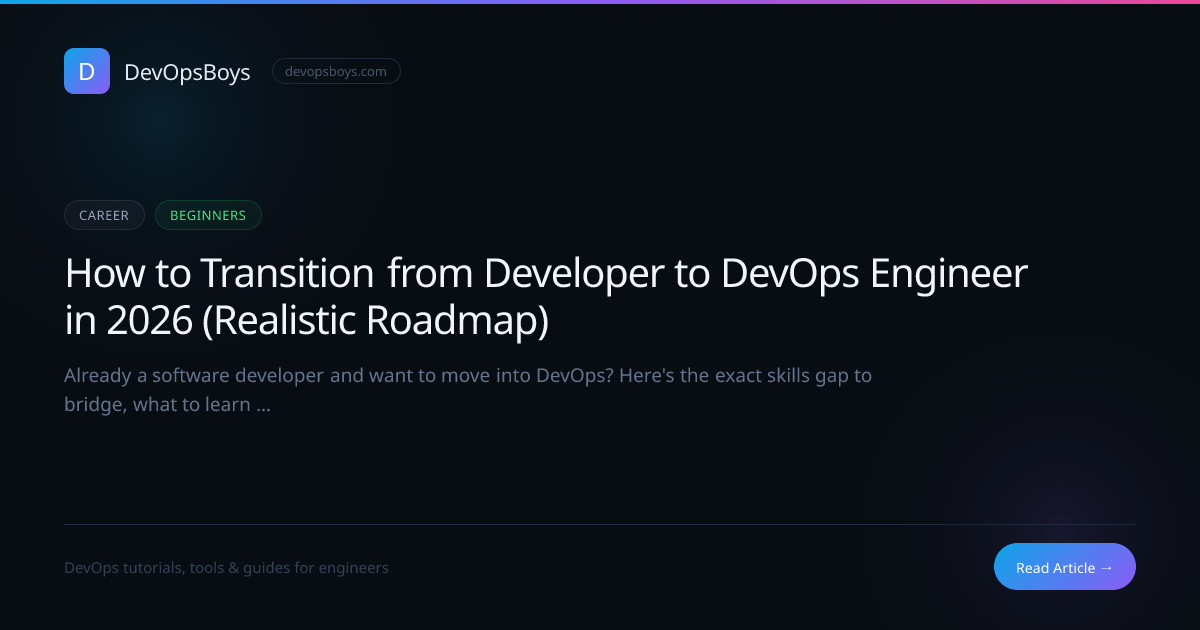Open the article headline's first line
Viewport: 1200px width, 630px height.
(545, 274)
